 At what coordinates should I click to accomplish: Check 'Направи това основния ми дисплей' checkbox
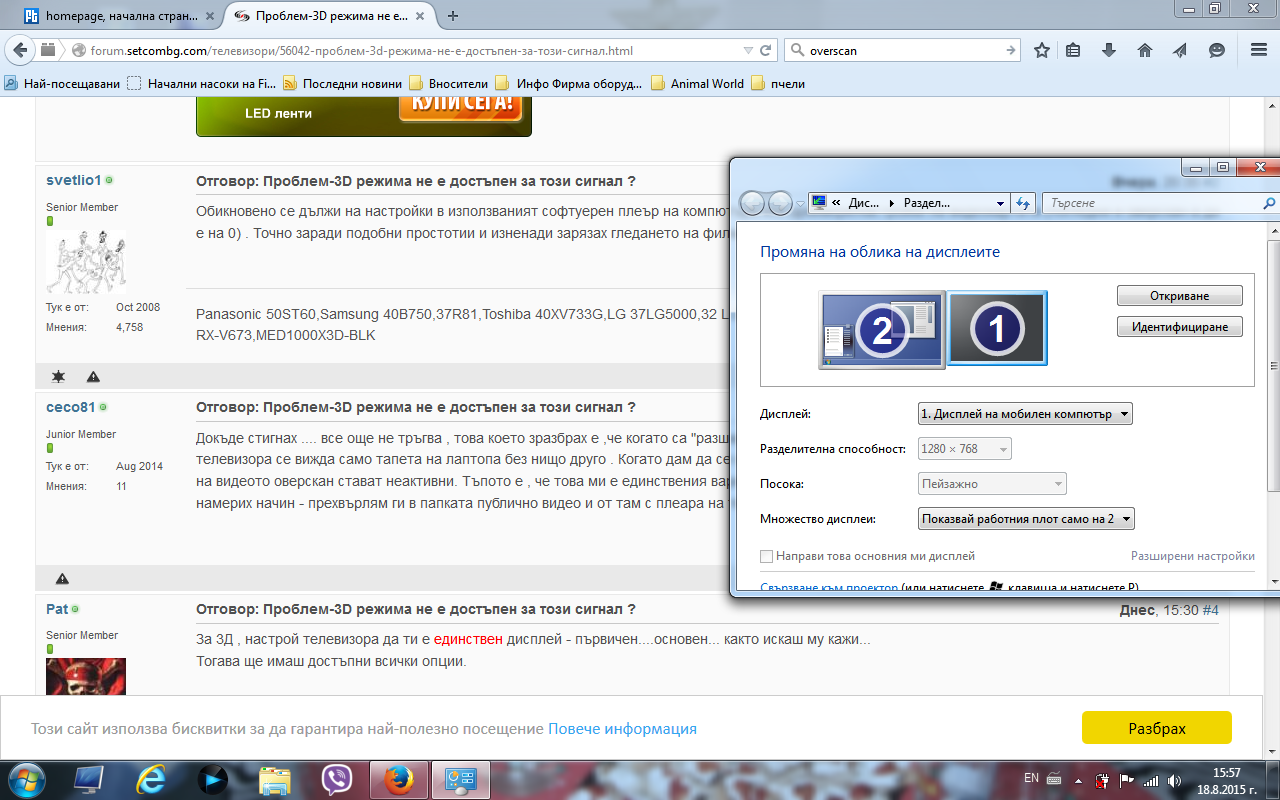click(x=767, y=556)
